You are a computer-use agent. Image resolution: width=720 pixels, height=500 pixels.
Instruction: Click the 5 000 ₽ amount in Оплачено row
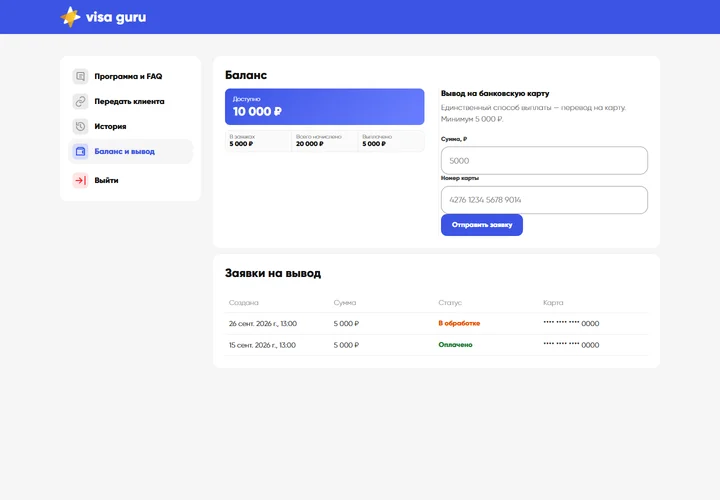(x=346, y=345)
